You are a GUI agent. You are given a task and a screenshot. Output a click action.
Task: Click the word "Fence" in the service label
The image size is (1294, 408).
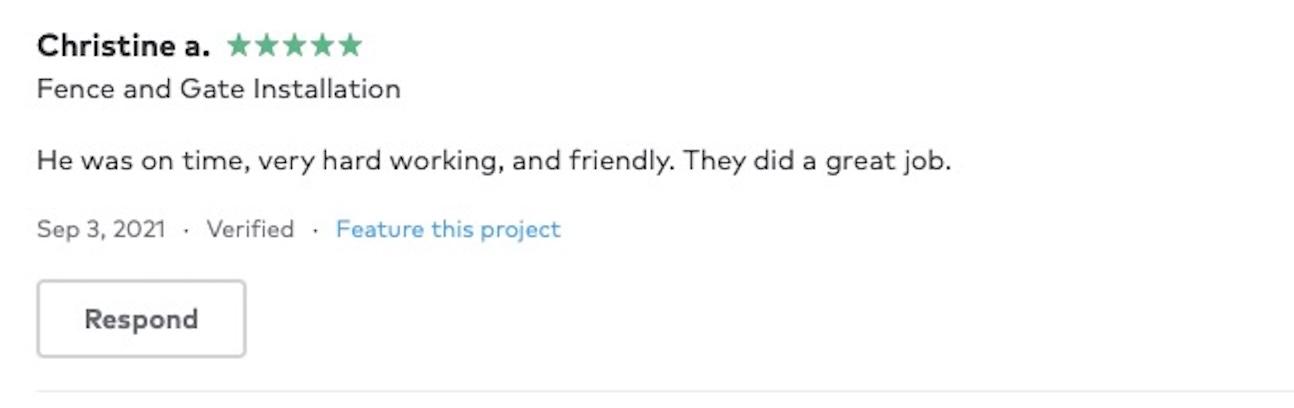(75, 89)
